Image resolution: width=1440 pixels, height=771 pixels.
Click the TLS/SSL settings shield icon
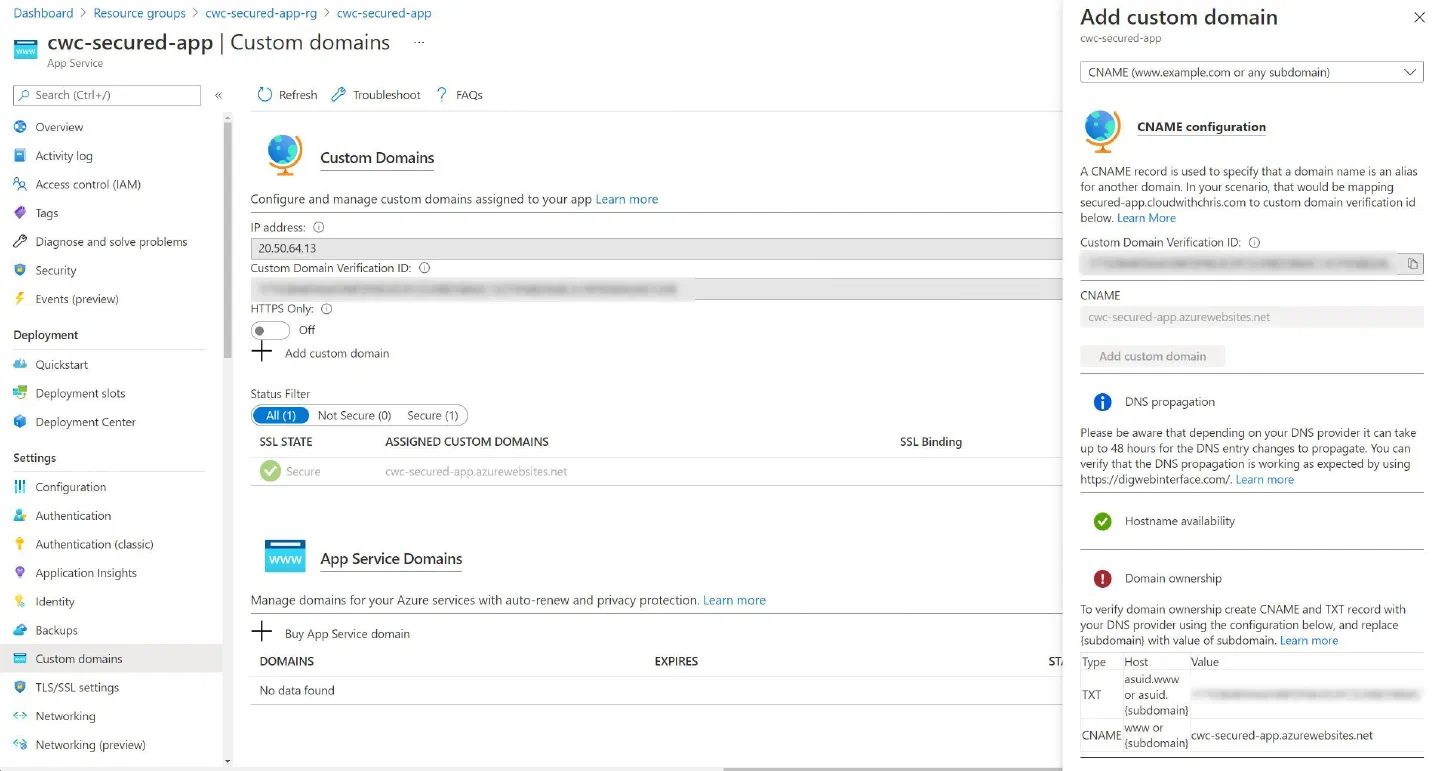20,688
